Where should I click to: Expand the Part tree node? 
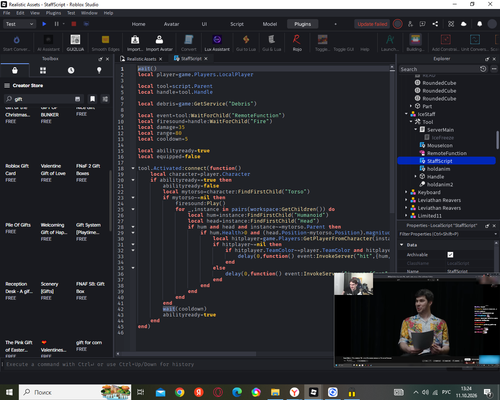(411, 106)
